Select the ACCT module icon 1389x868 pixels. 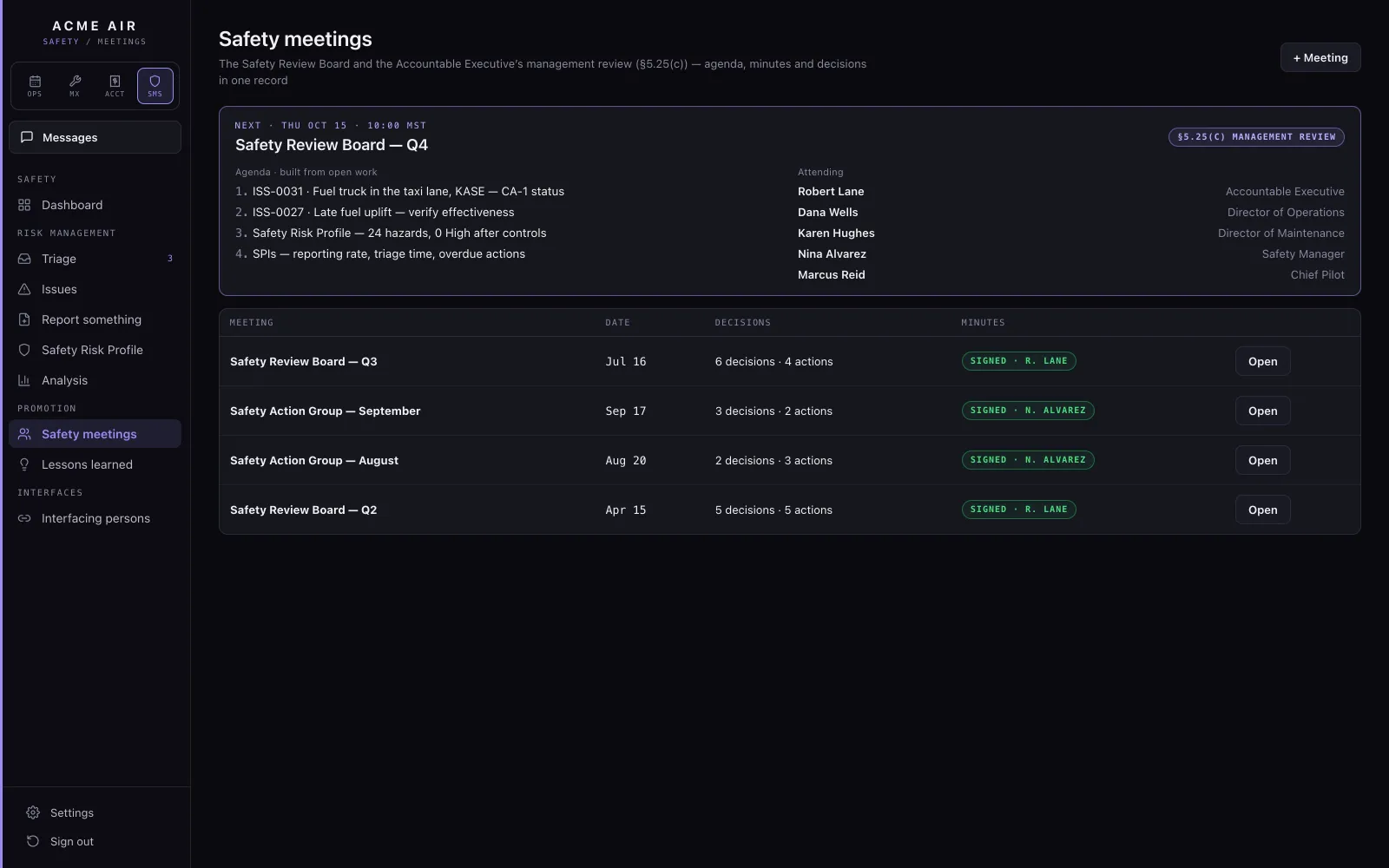pyautogui.click(x=115, y=86)
